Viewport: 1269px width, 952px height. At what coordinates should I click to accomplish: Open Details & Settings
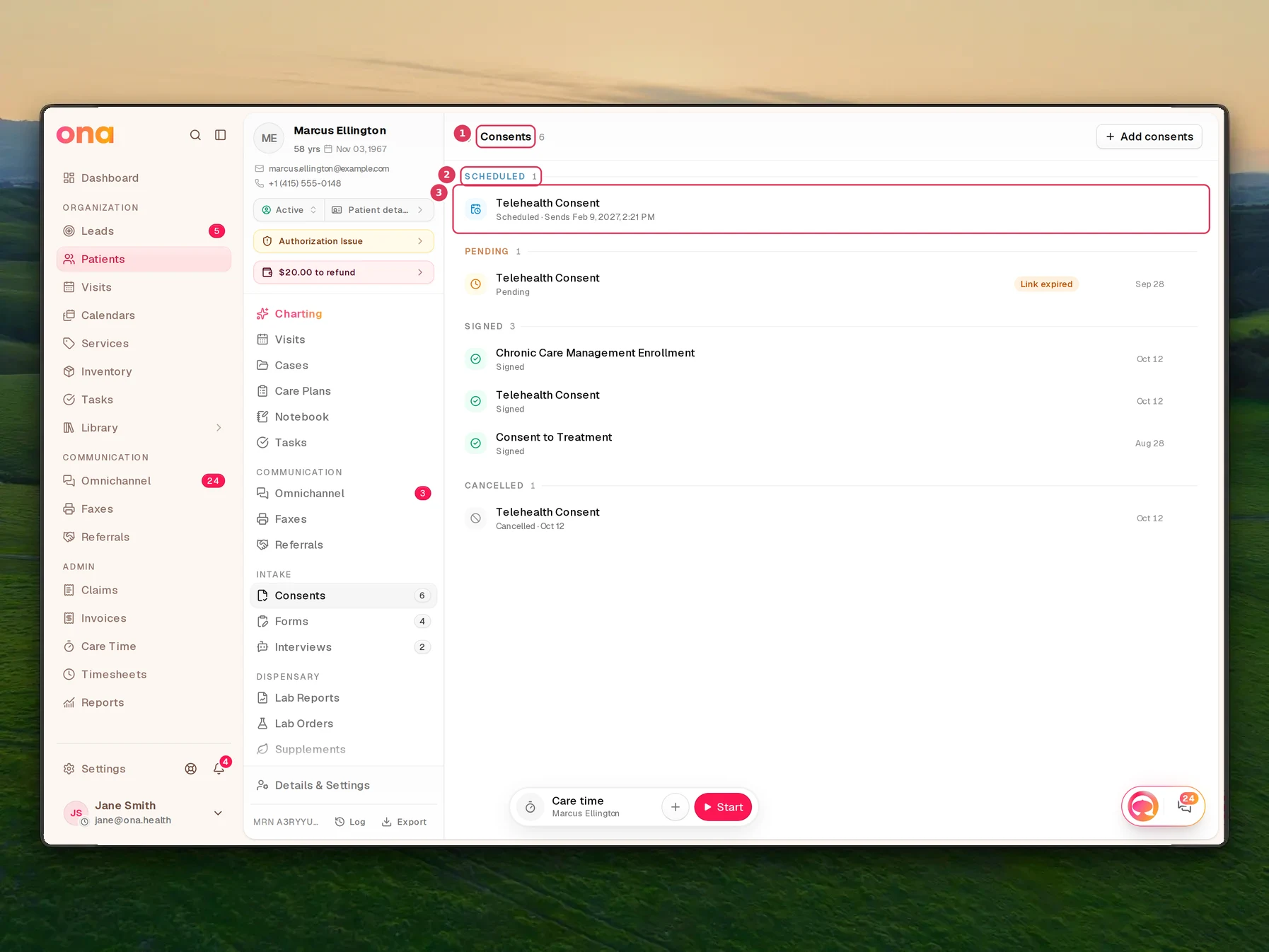click(x=344, y=785)
